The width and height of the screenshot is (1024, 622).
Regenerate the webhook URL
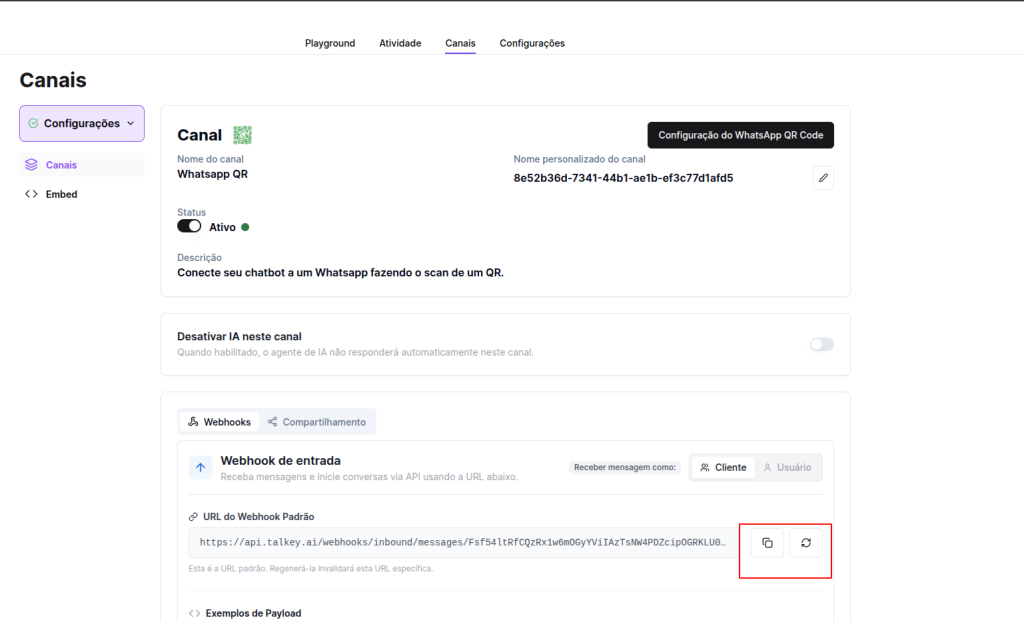pos(806,543)
